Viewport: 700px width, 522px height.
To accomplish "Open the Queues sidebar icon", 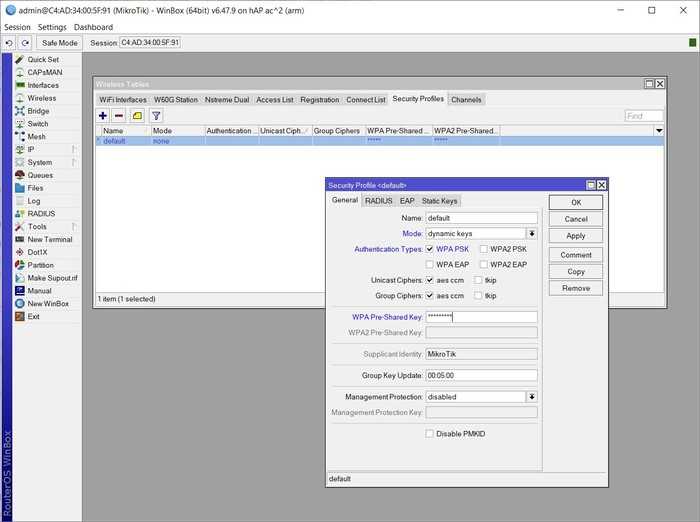I will coord(20,175).
